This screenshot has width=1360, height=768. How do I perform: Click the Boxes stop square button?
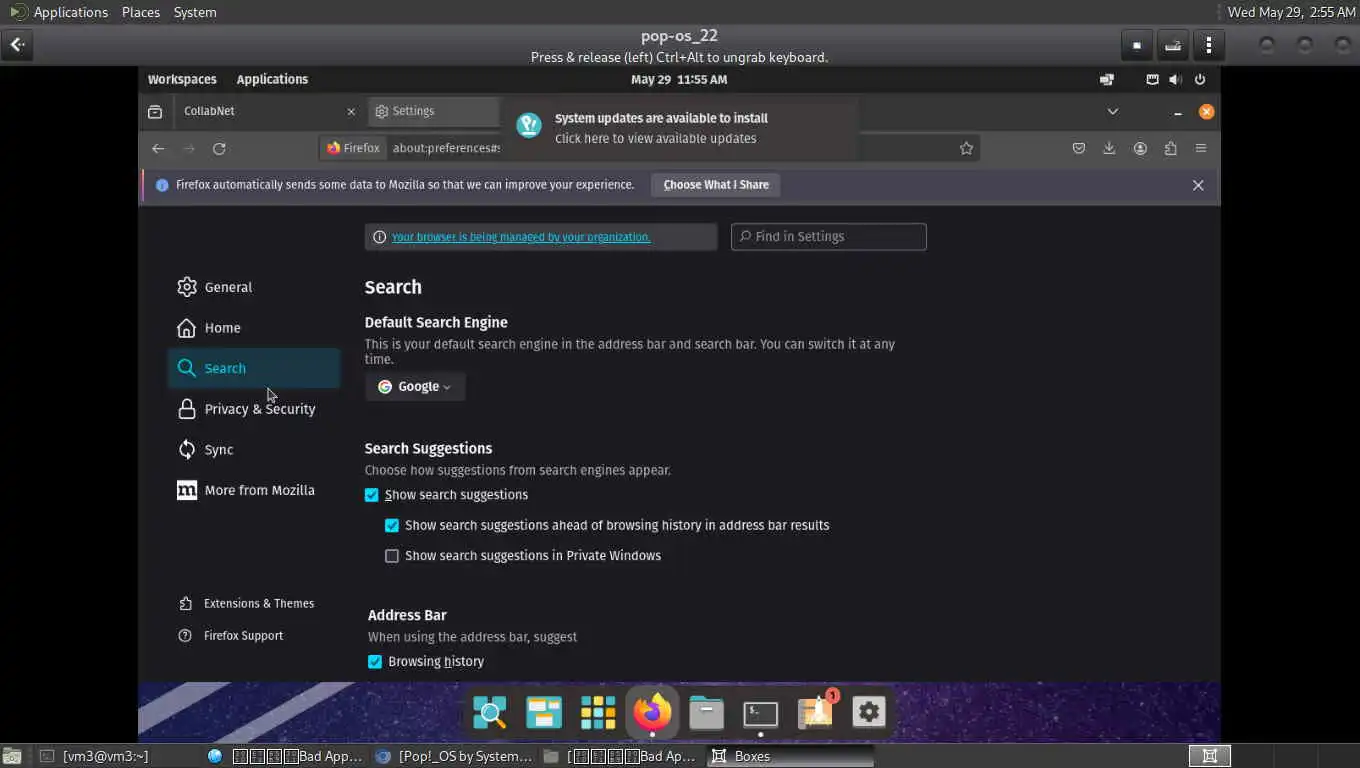click(1137, 45)
